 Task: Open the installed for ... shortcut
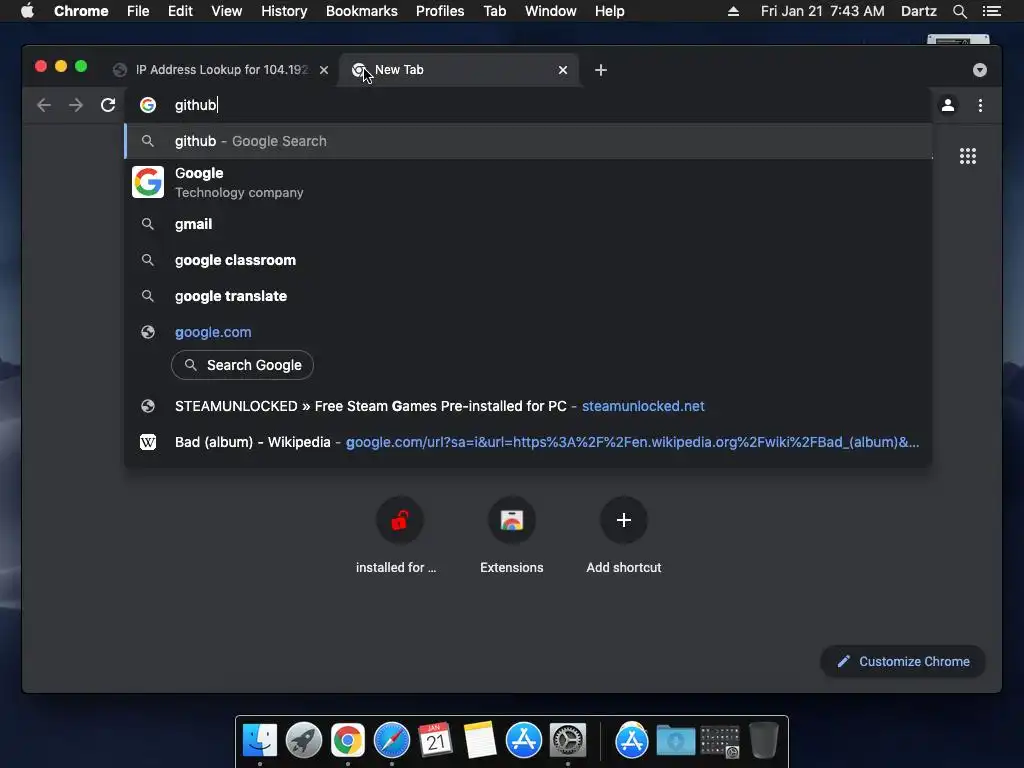point(399,534)
